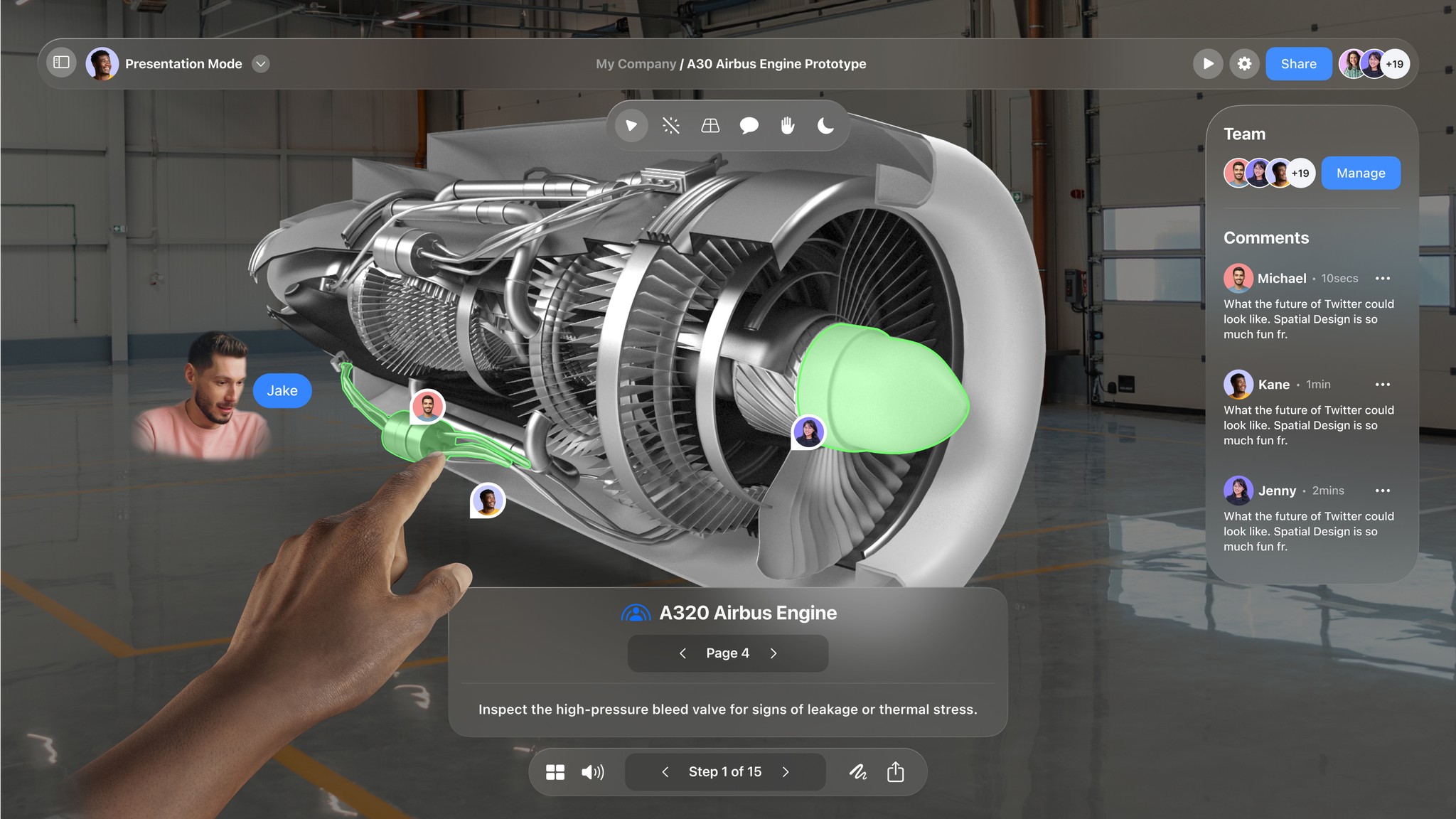1456x819 pixels.
Task: Open Jenny's comment more options
Action: click(x=1382, y=491)
